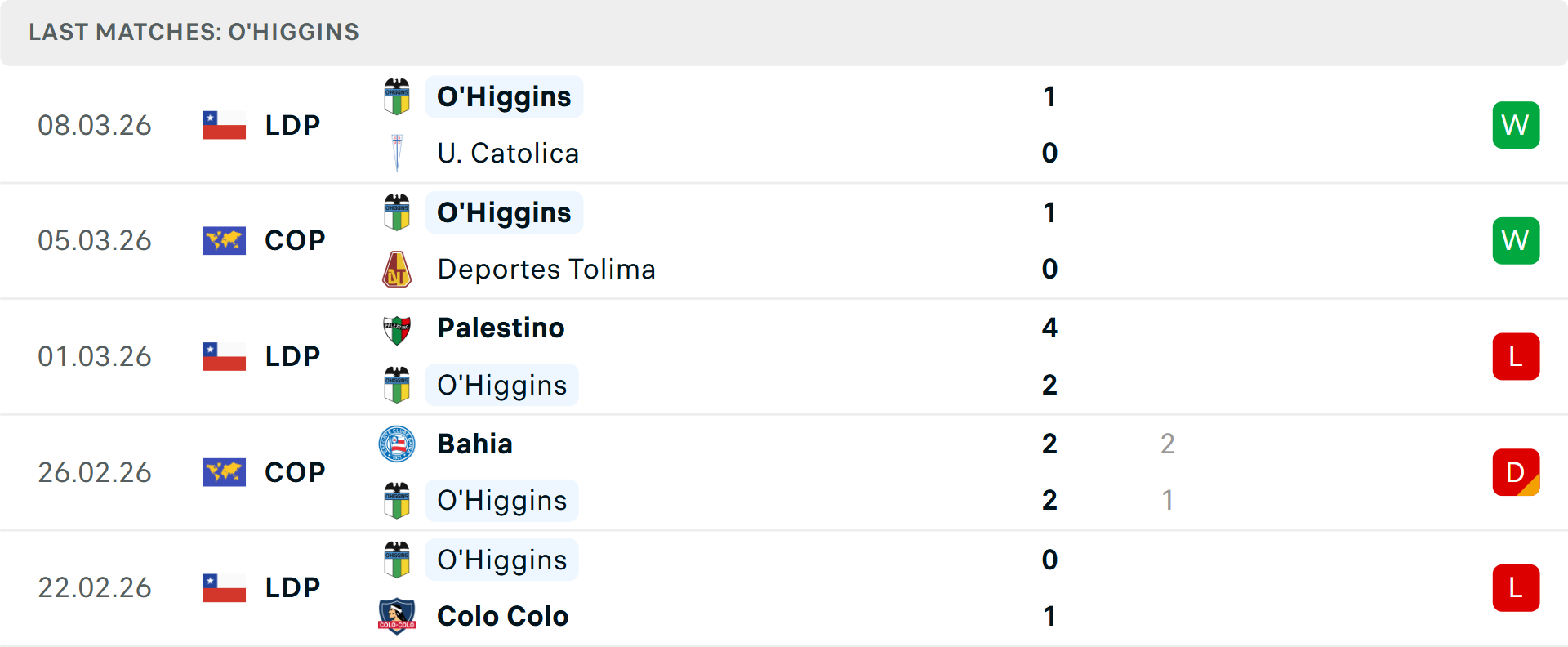Click the Chile flag beside 08.03.26

225,125
